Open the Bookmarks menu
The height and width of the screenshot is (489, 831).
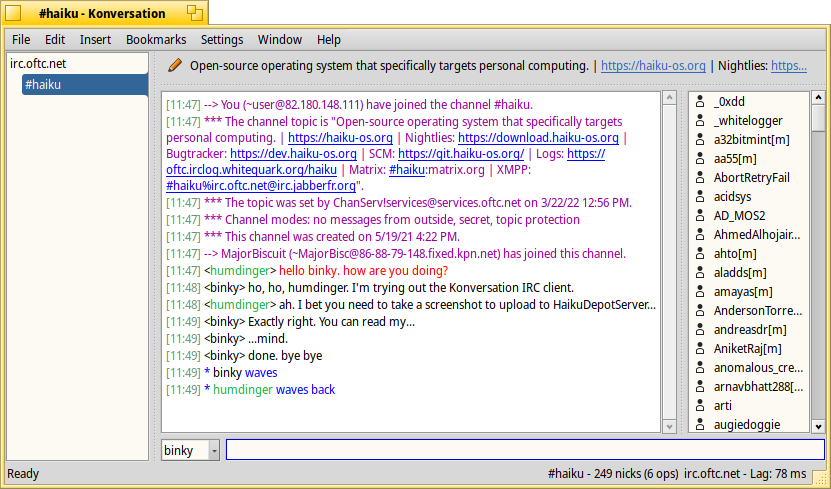pos(156,40)
